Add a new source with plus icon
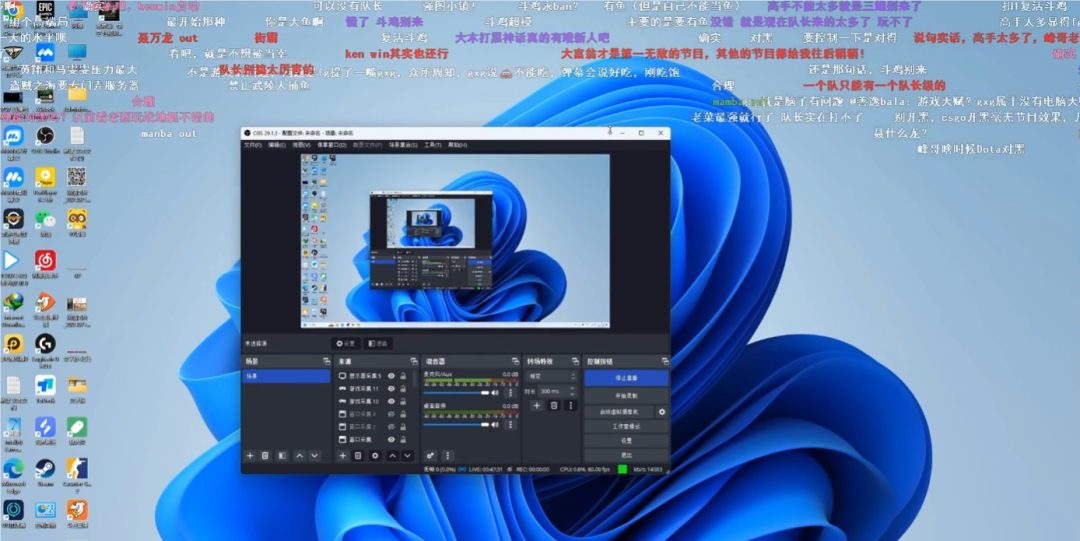 (x=342, y=456)
